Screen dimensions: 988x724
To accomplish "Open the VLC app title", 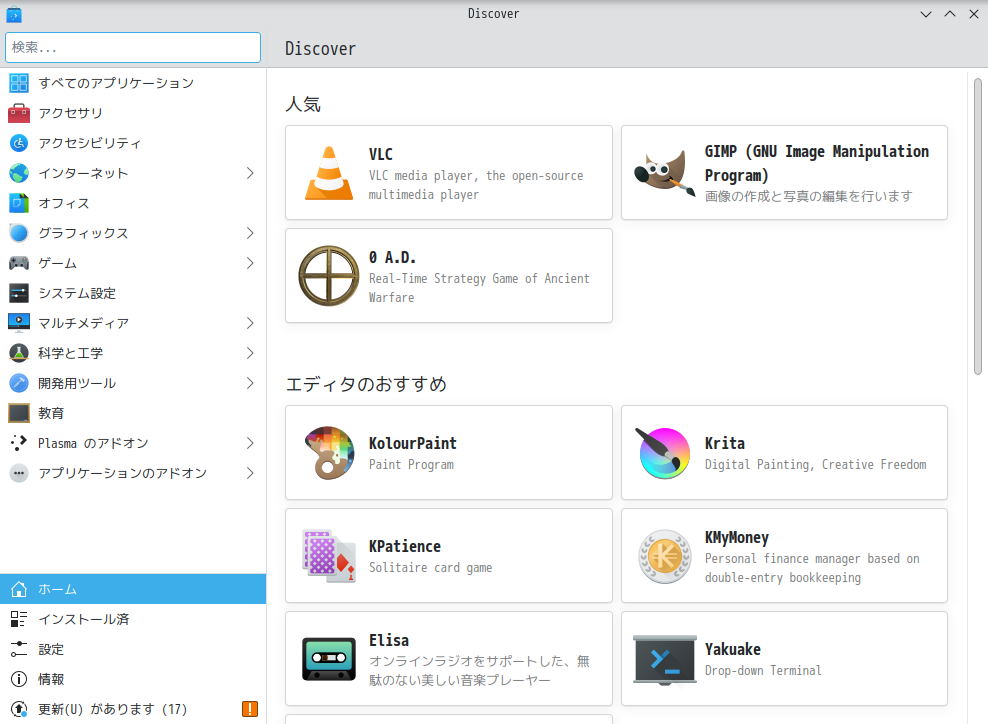I will pos(381,154).
